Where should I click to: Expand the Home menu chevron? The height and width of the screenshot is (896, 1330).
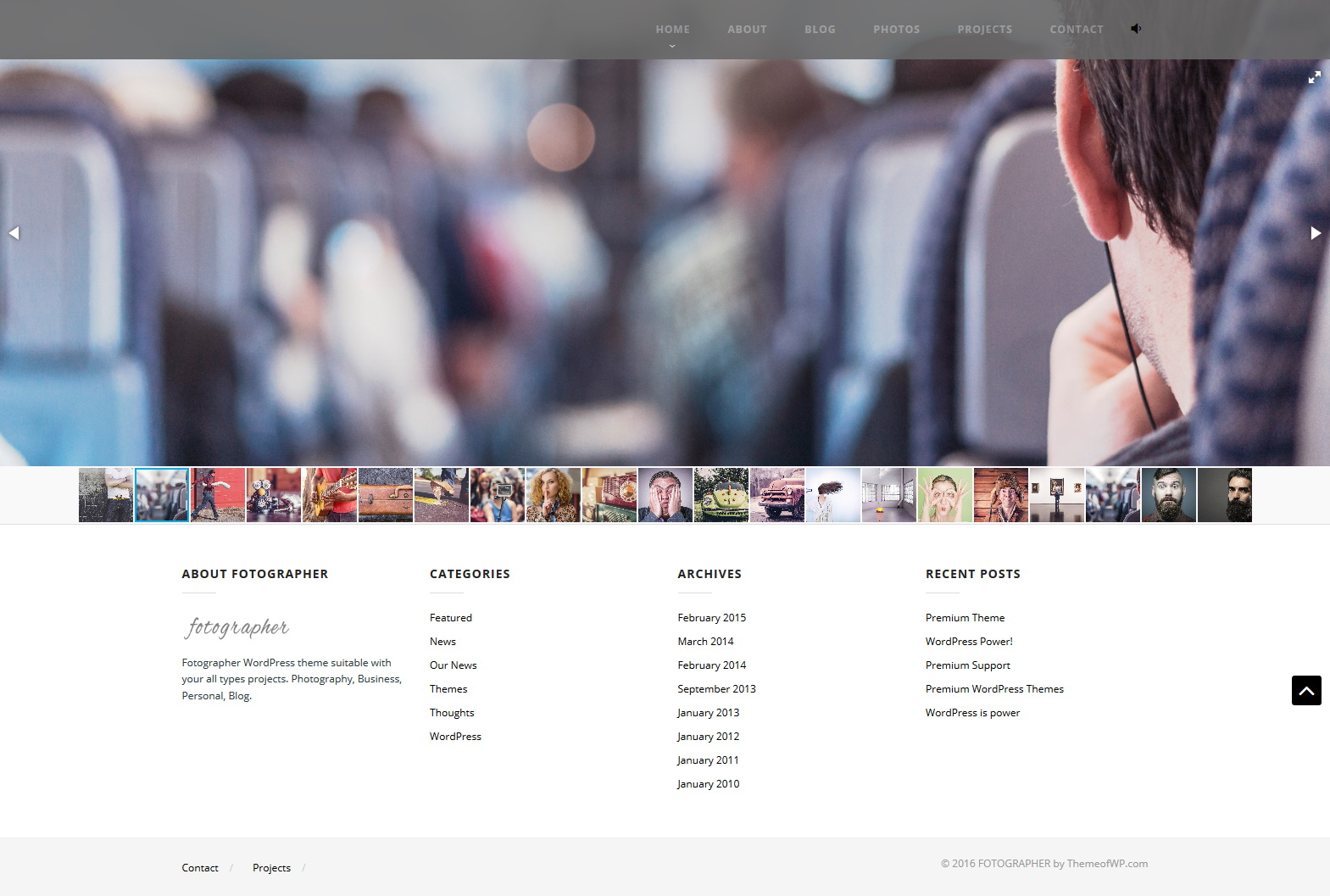tap(672, 46)
